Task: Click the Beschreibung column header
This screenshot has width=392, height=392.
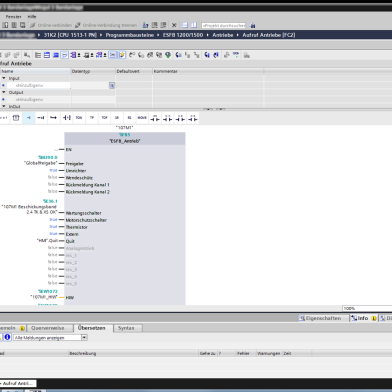Action: [83, 353]
